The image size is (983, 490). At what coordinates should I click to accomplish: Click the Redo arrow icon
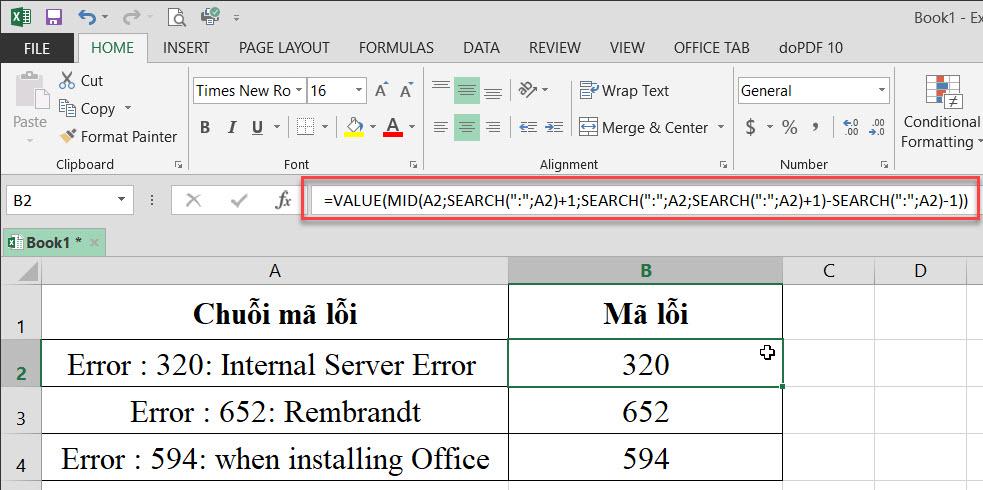coord(132,17)
